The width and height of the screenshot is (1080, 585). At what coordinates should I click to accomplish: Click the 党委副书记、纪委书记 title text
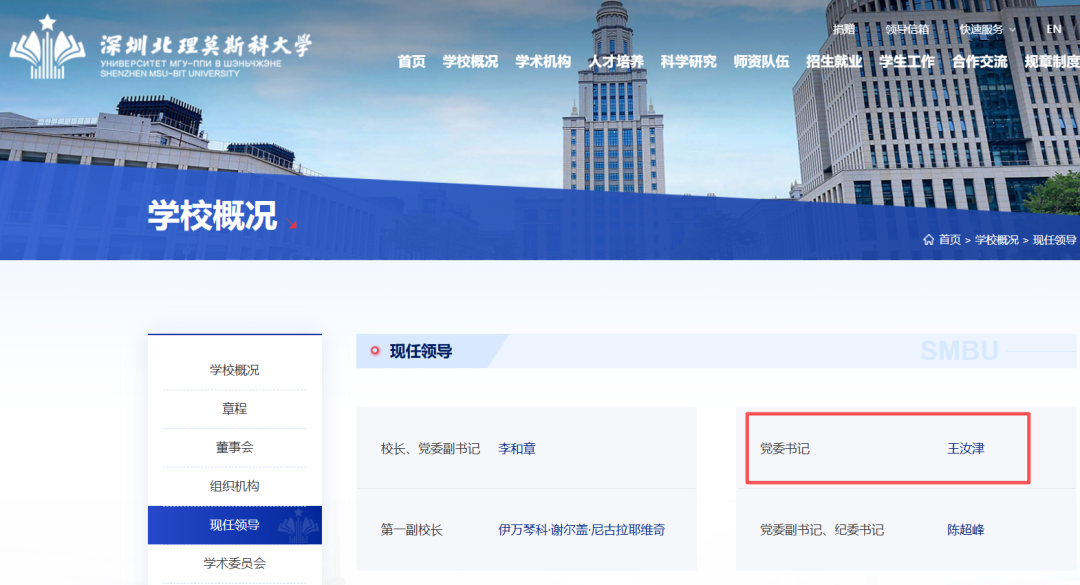(822, 530)
